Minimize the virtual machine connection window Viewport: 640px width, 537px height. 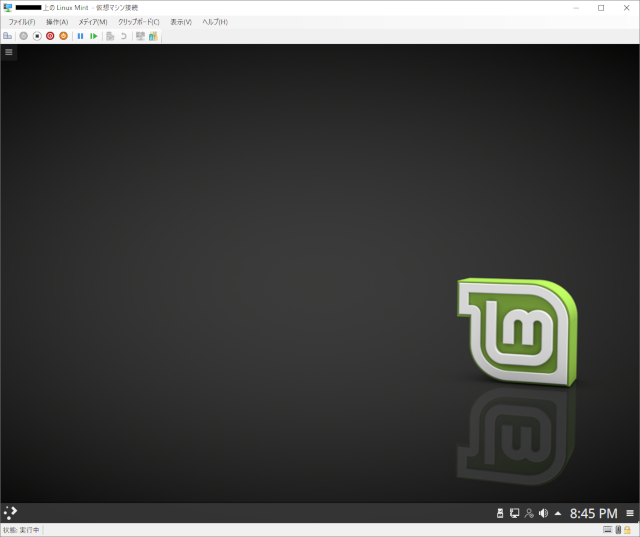click(x=576, y=8)
